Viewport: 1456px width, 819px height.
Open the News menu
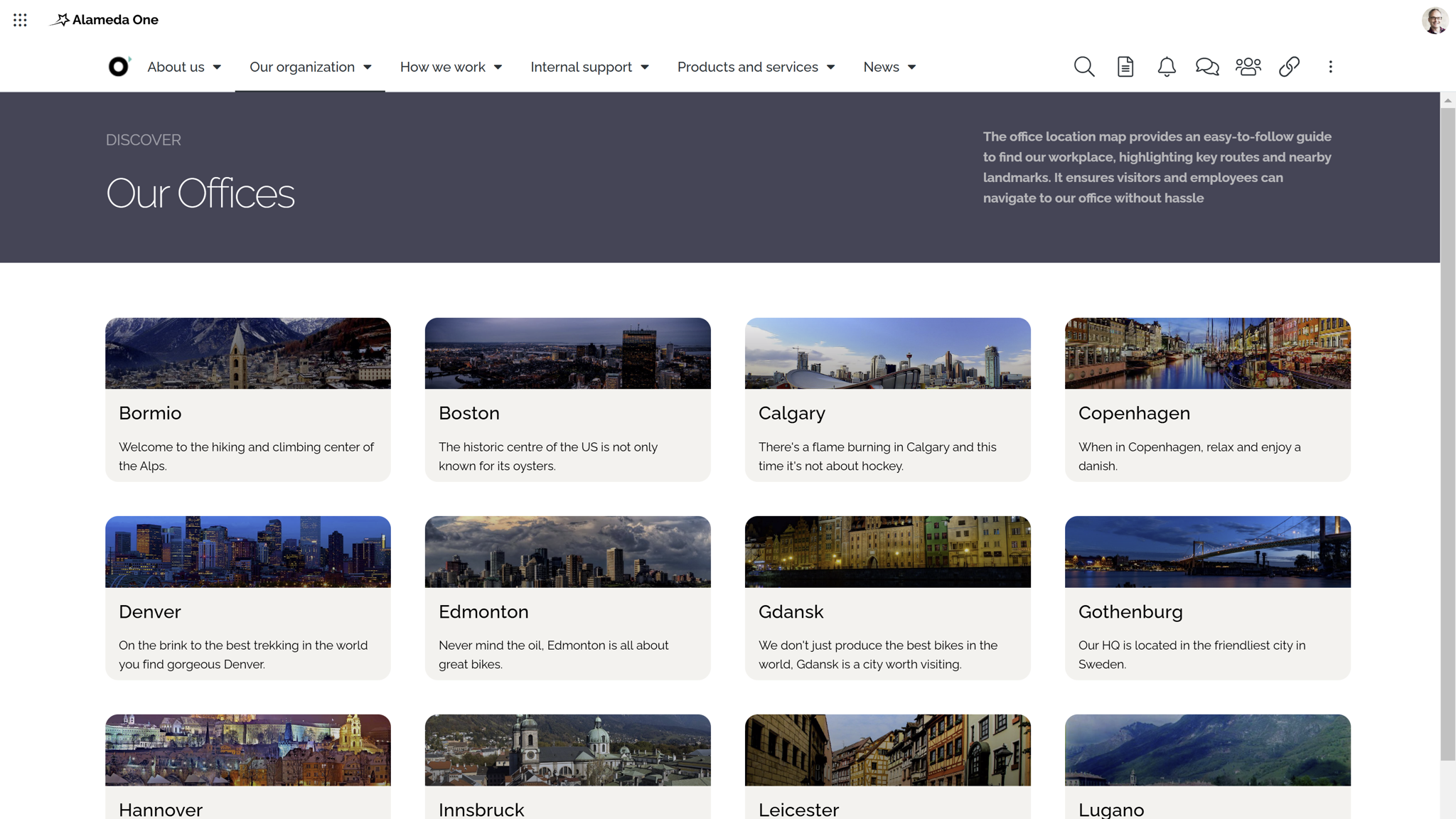tap(881, 67)
